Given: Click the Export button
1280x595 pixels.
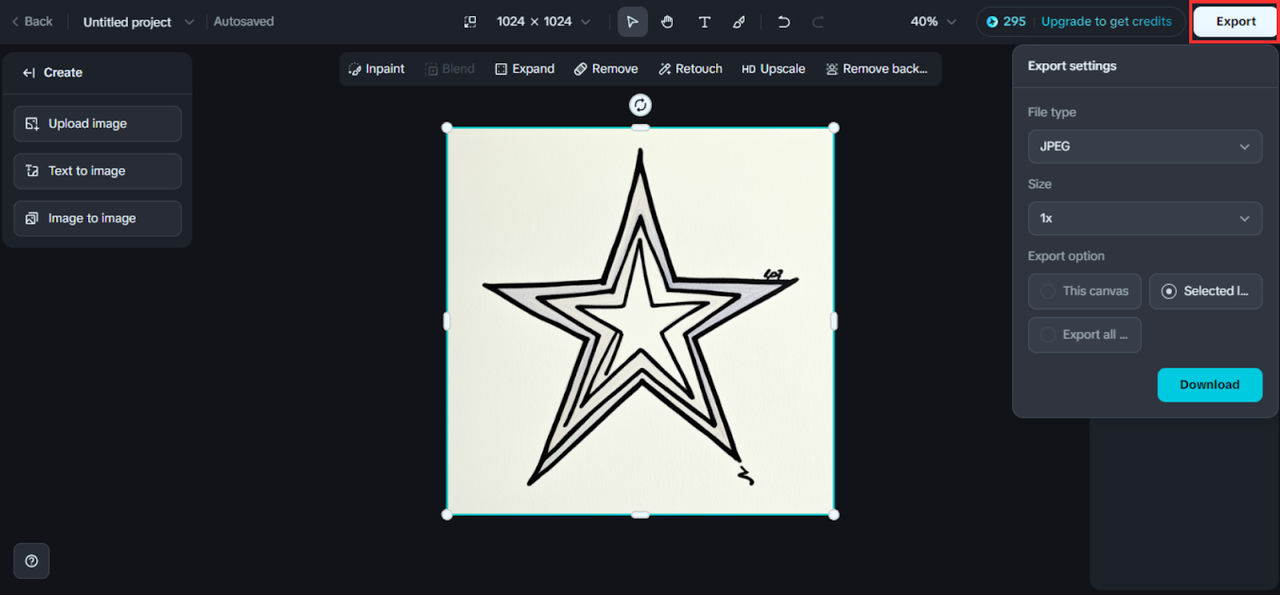Looking at the screenshot, I should coord(1235,21).
